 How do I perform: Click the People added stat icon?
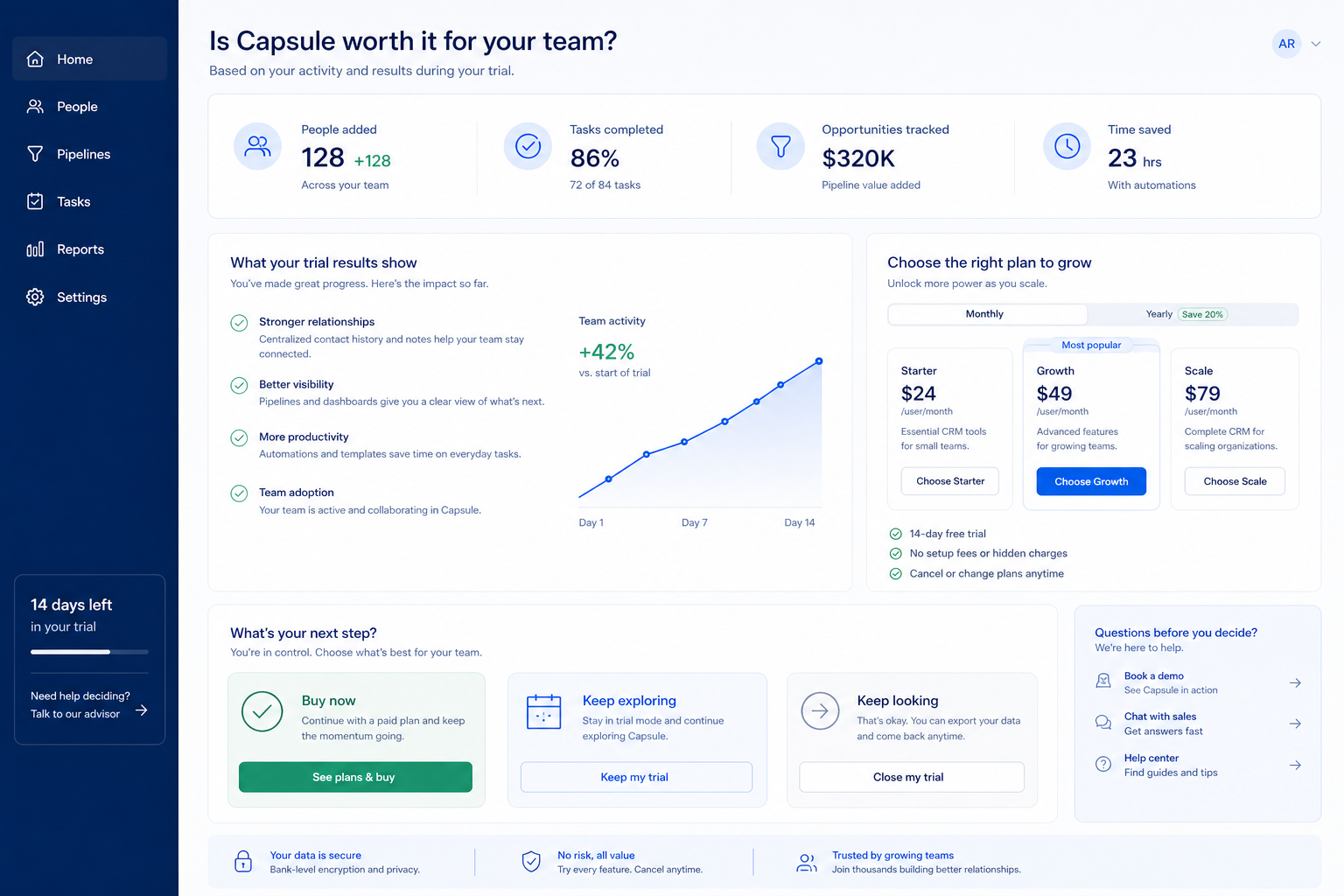tap(257, 146)
